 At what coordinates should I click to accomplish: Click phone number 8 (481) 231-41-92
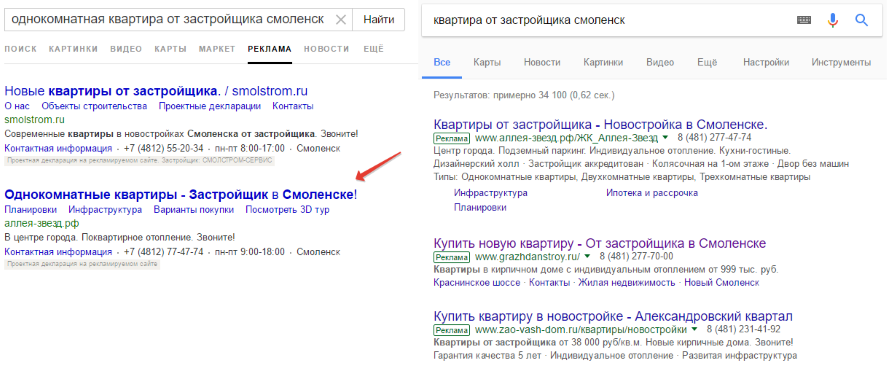[x=744, y=330]
